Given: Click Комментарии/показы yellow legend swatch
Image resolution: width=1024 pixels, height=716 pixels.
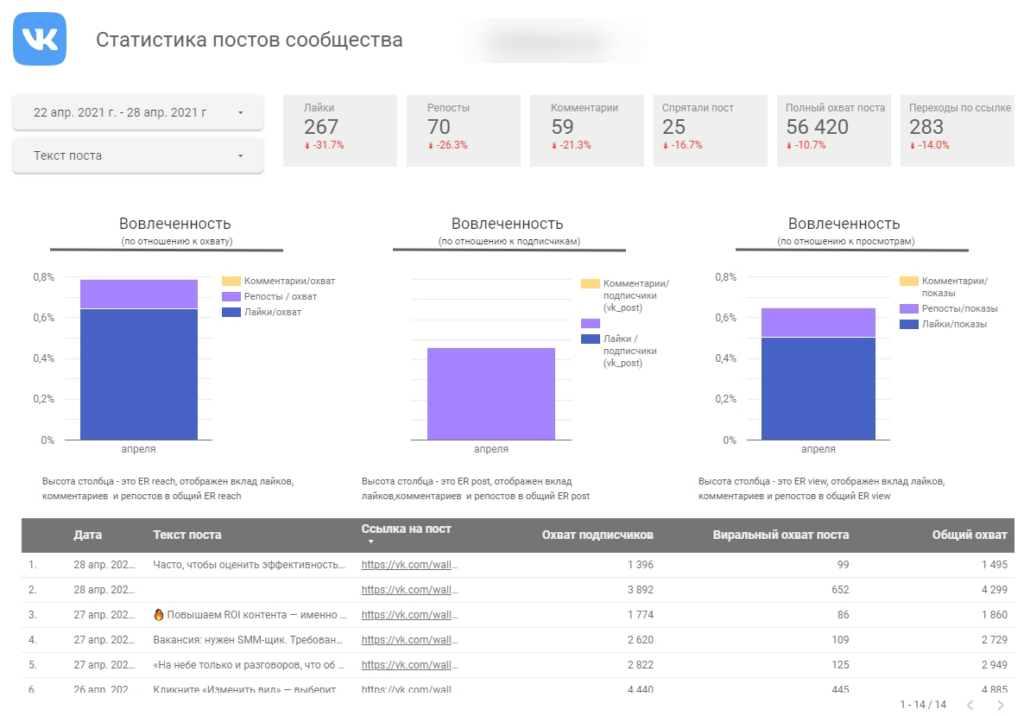Looking at the screenshot, I should pyautogui.click(x=909, y=281).
